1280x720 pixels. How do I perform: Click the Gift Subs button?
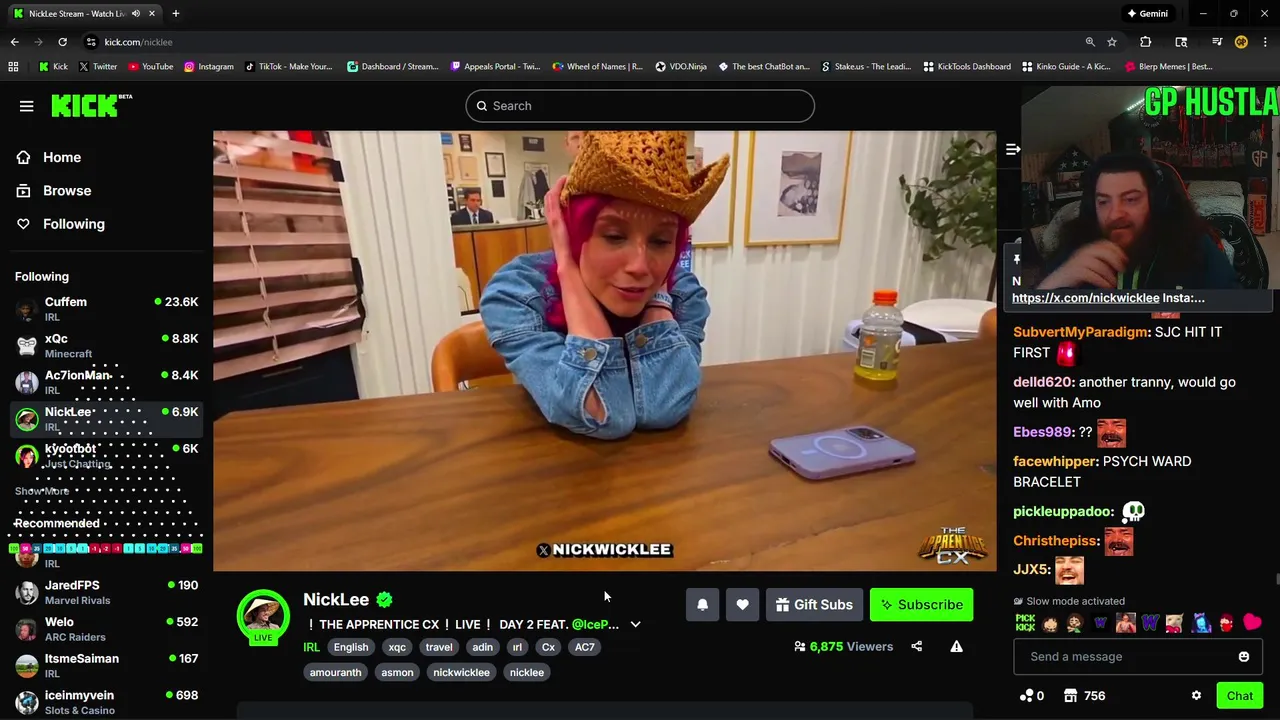pos(814,605)
